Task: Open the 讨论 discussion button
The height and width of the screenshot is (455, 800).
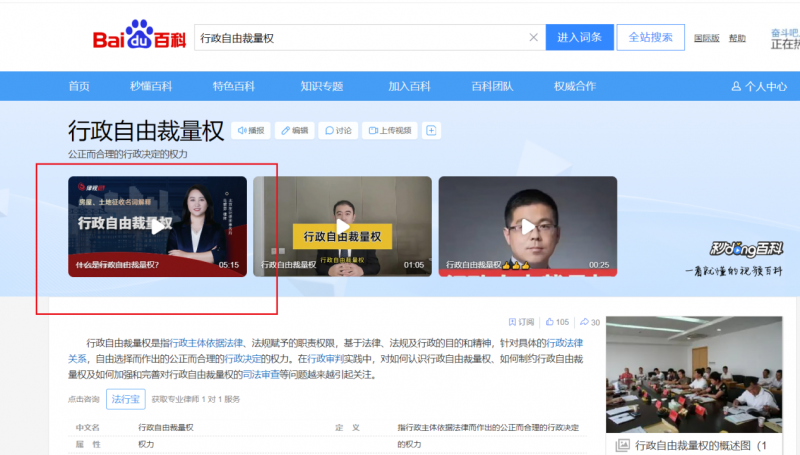Action: click(x=338, y=130)
